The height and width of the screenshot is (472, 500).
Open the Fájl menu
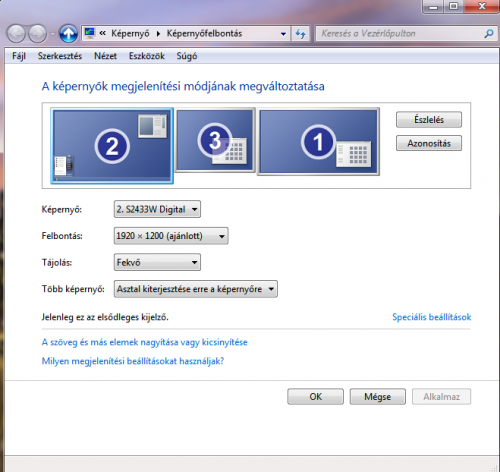tap(19, 56)
